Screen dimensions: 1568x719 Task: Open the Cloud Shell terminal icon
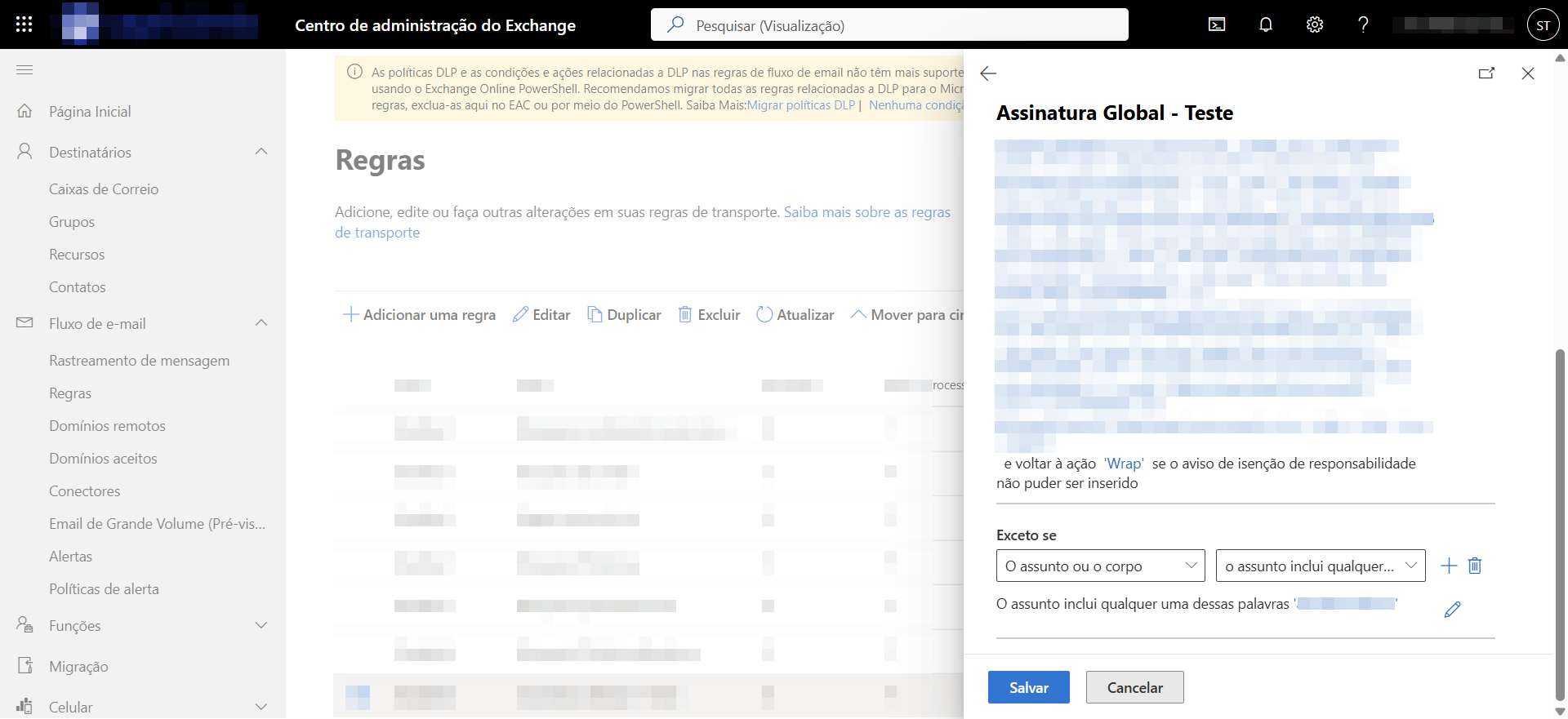[1217, 24]
